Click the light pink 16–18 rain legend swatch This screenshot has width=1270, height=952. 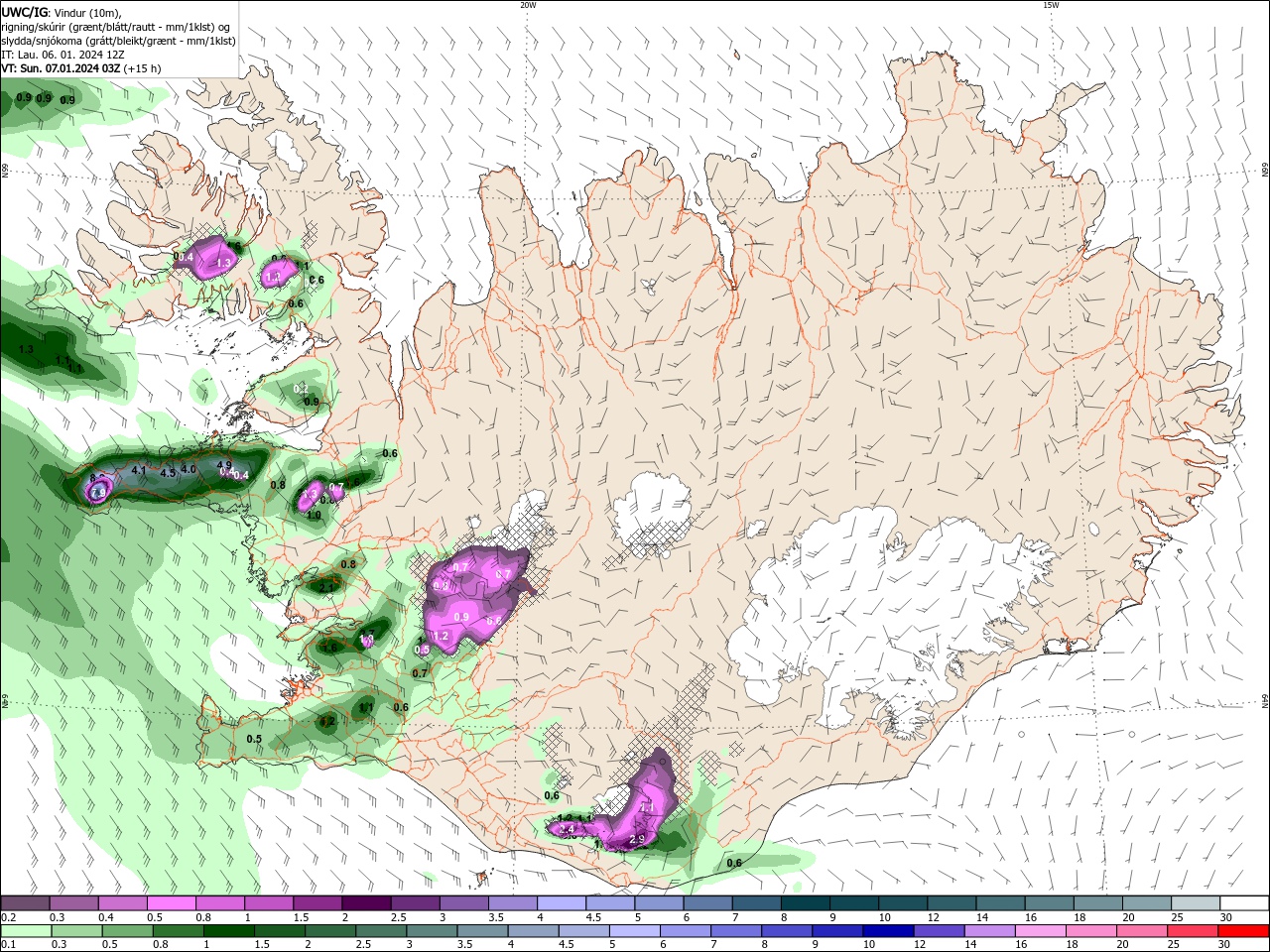click(x=1041, y=931)
